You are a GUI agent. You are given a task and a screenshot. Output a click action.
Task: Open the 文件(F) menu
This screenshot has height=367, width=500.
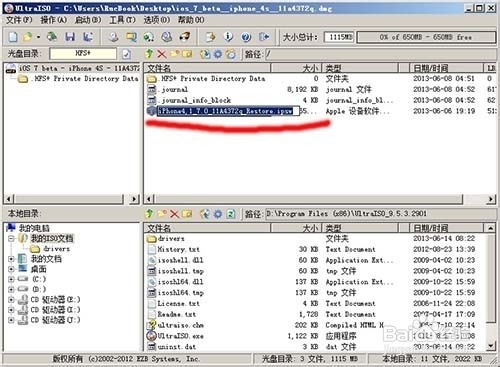tap(19, 20)
